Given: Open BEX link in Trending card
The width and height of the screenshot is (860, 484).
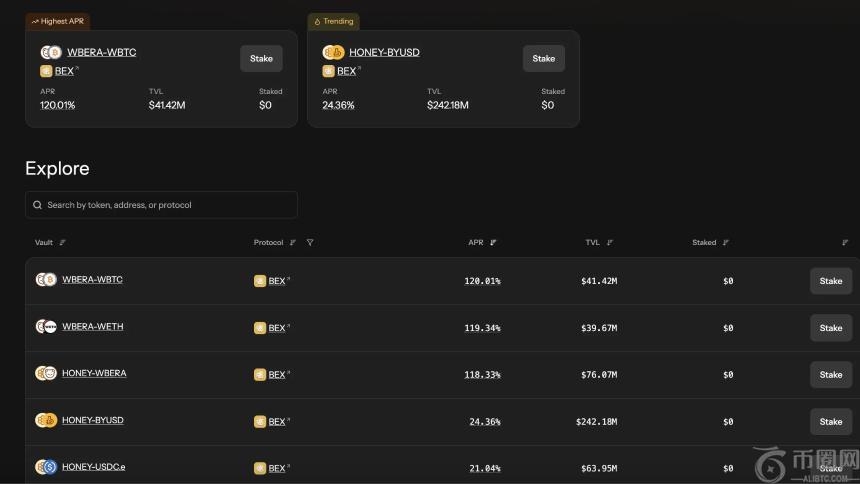Looking at the screenshot, I should point(346,71).
